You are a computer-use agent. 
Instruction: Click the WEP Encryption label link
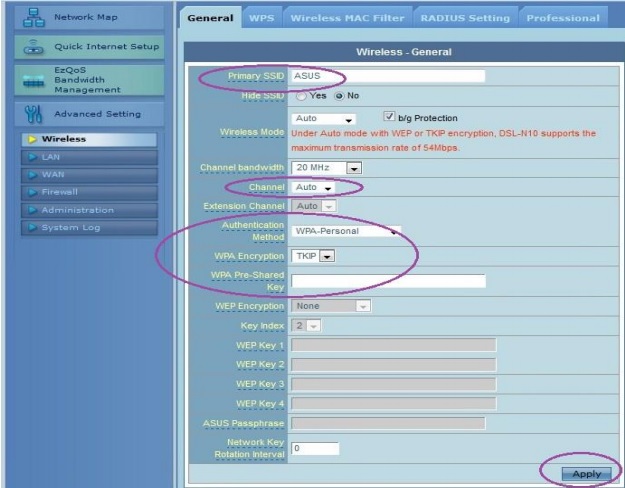[250, 306]
